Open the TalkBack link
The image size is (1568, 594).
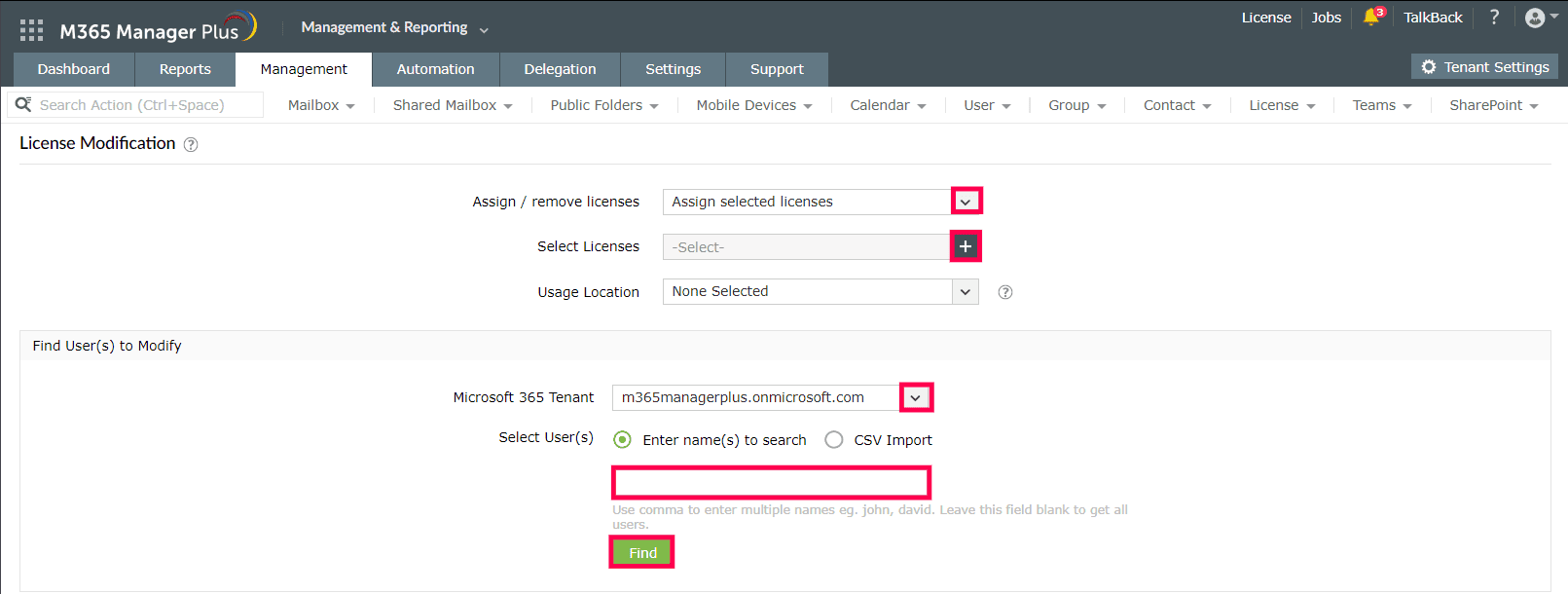1433,18
